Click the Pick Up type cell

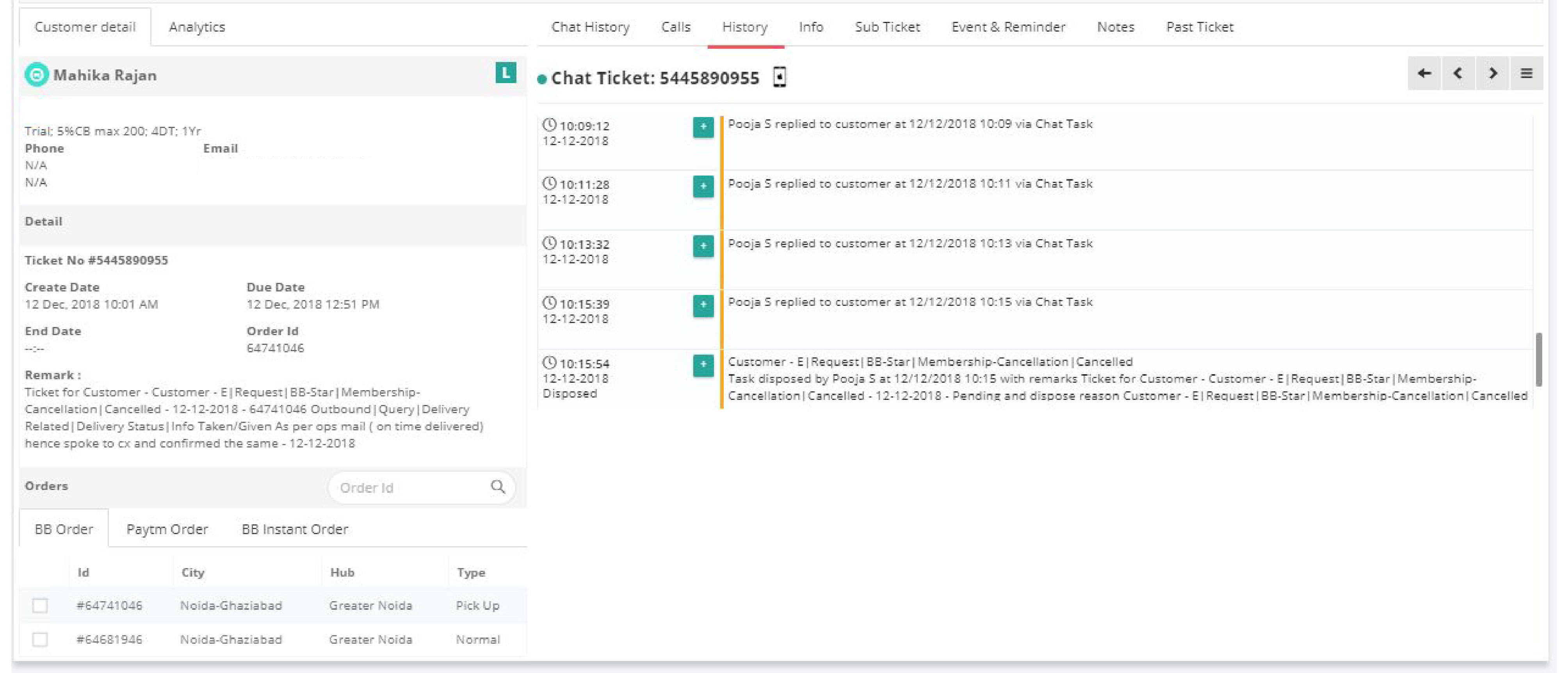(x=477, y=606)
